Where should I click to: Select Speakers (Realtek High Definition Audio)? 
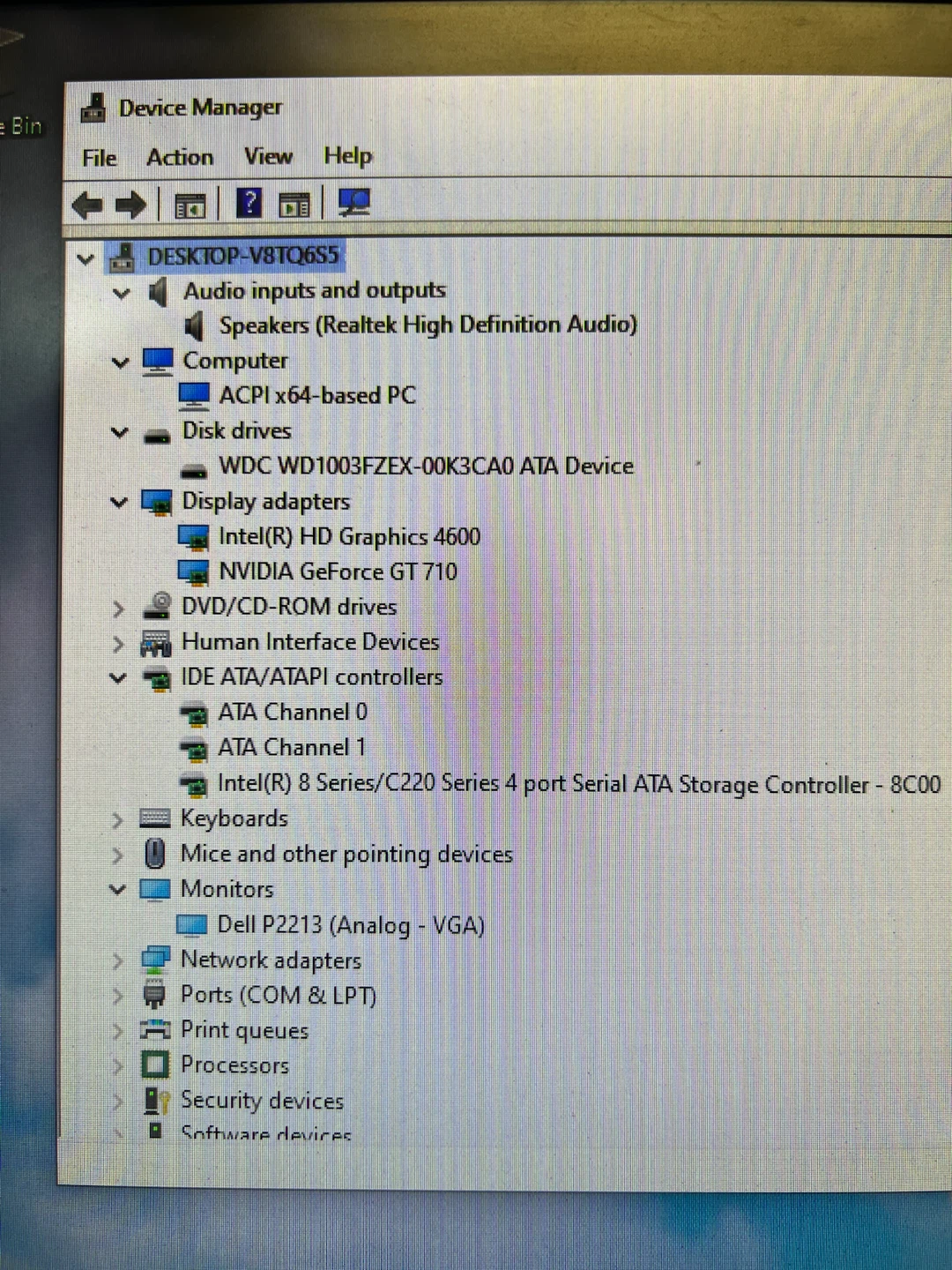click(428, 325)
